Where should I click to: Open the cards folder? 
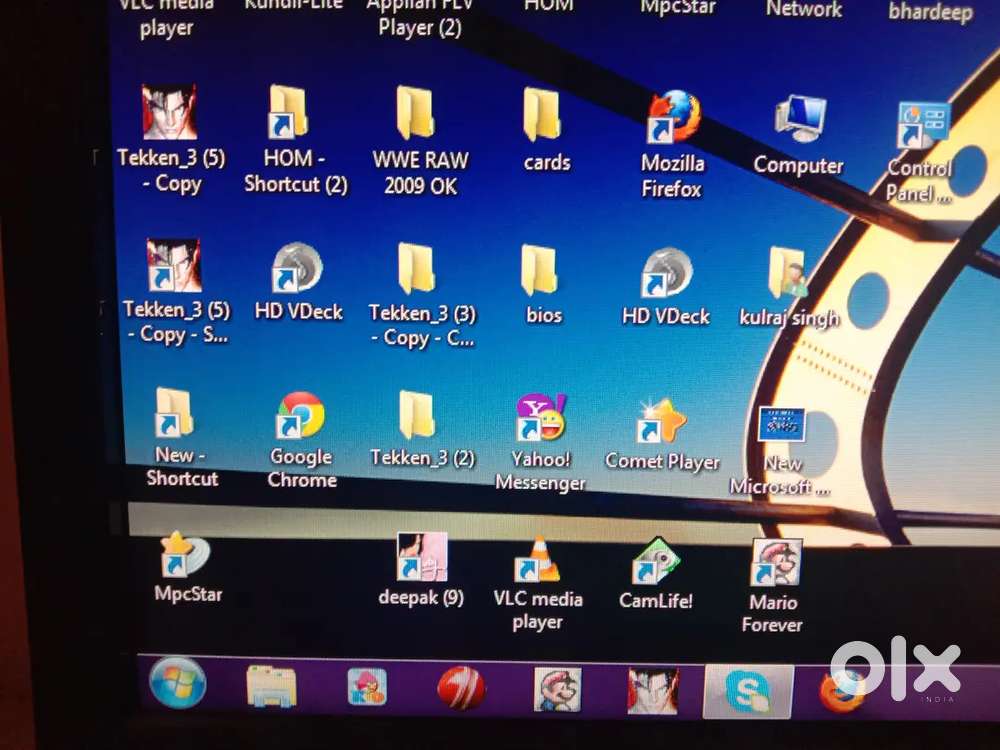click(x=544, y=120)
